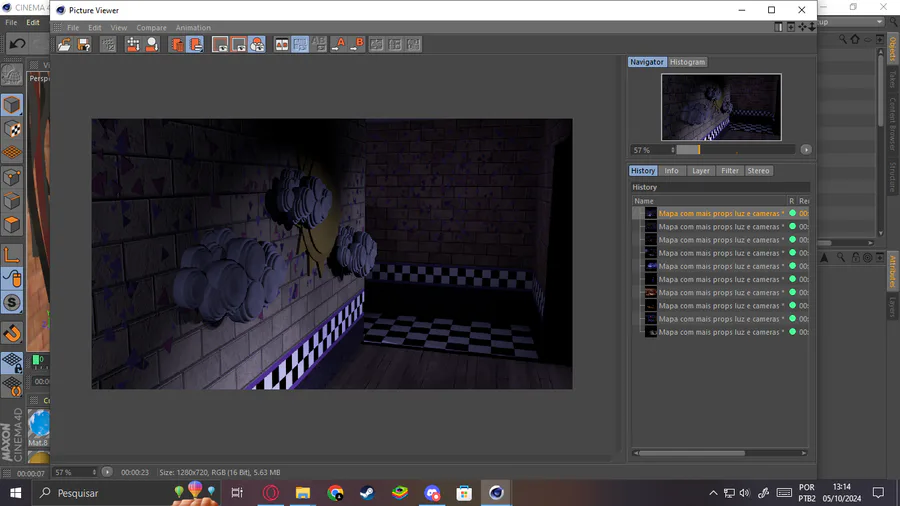Toggle the highlighted Remove All Images icon
The width and height of the screenshot is (900, 506).
point(196,45)
